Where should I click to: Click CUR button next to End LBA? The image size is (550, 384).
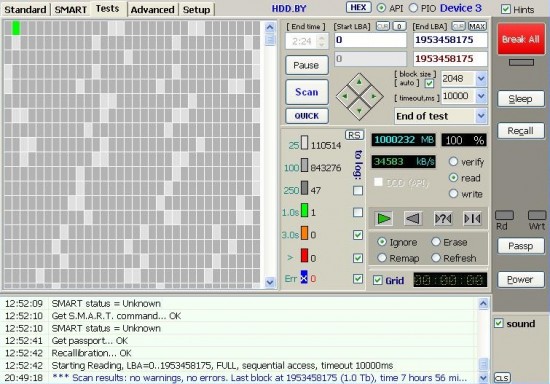pyautogui.click(x=458, y=26)
